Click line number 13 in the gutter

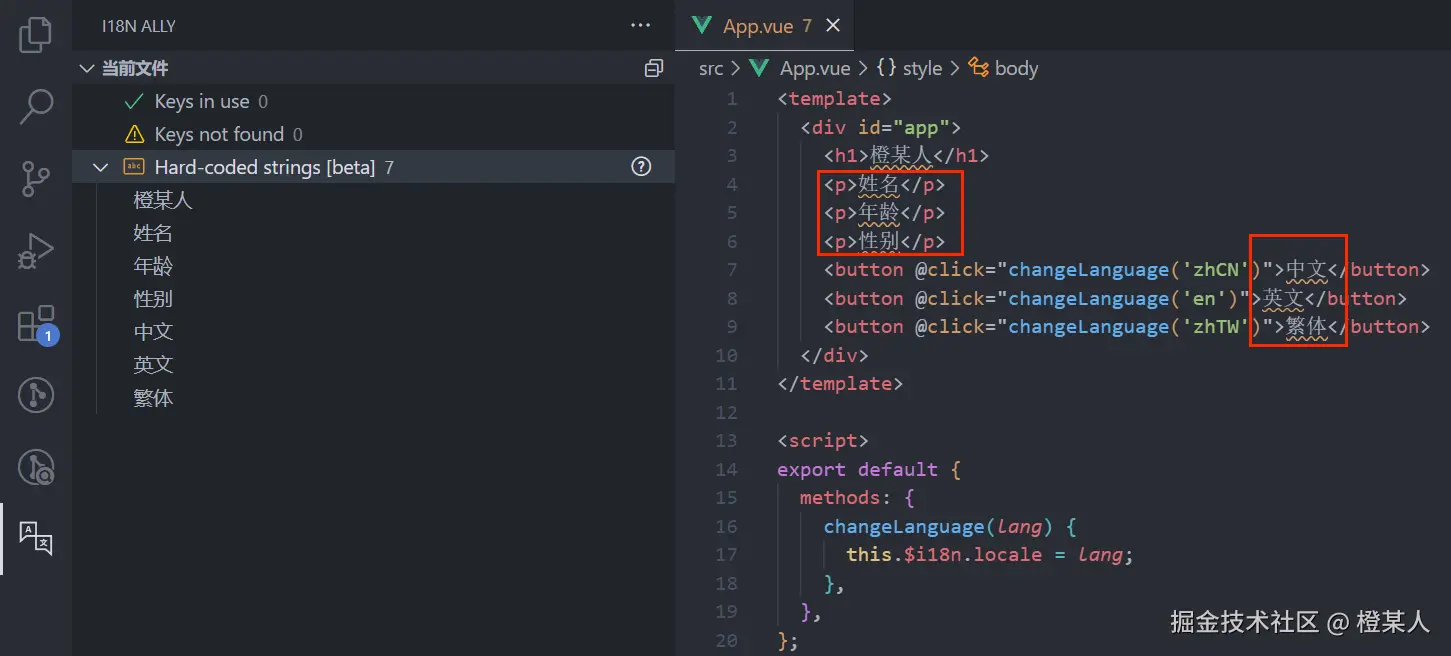coord(727,441)
